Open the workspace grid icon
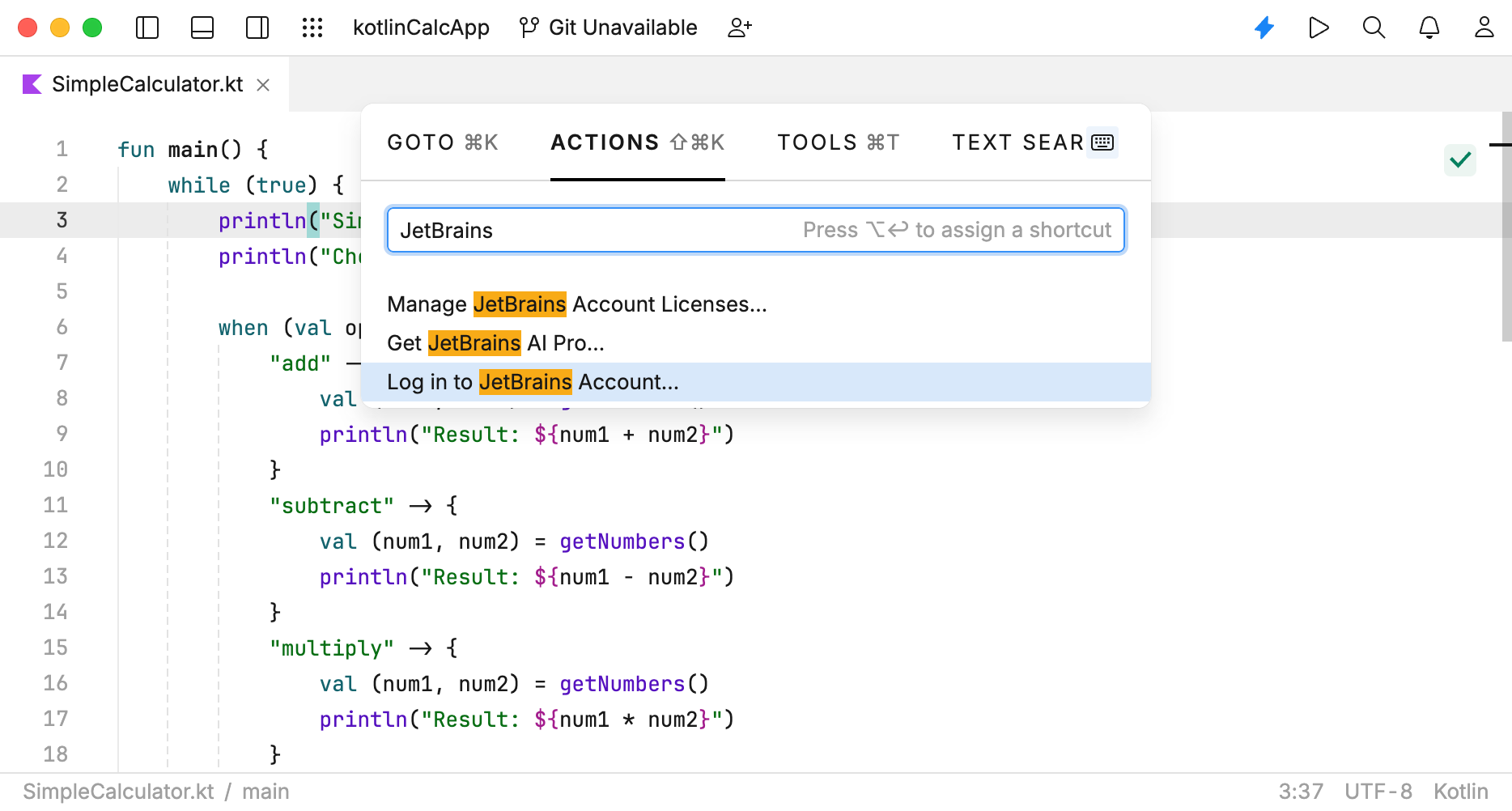Viewport: 1512px width, 811px height. [x=312, y=27]
